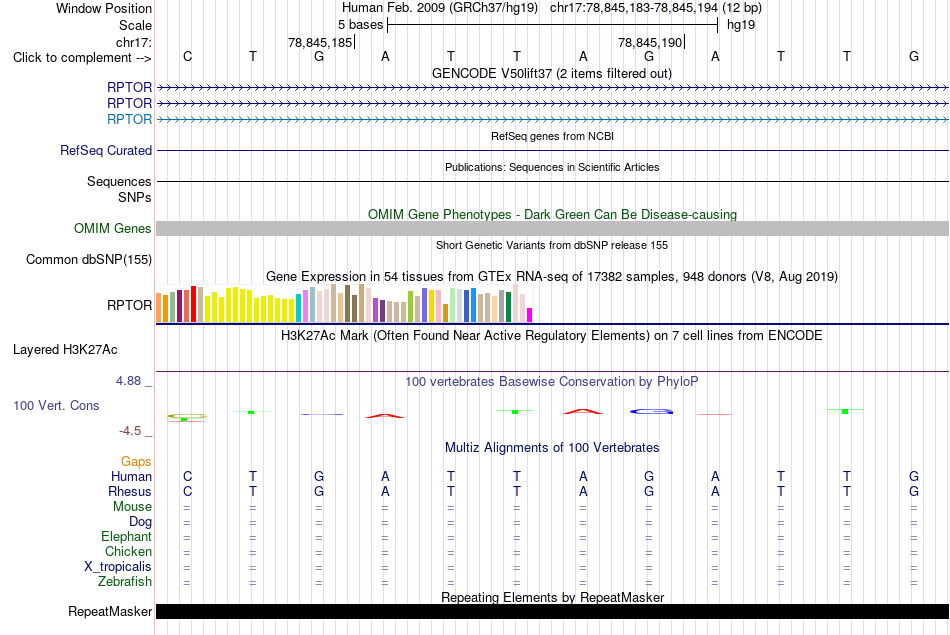
Task: Click the yellow-green C logo in conservation track
Action: pyautogui.click(x=187, y=416)
